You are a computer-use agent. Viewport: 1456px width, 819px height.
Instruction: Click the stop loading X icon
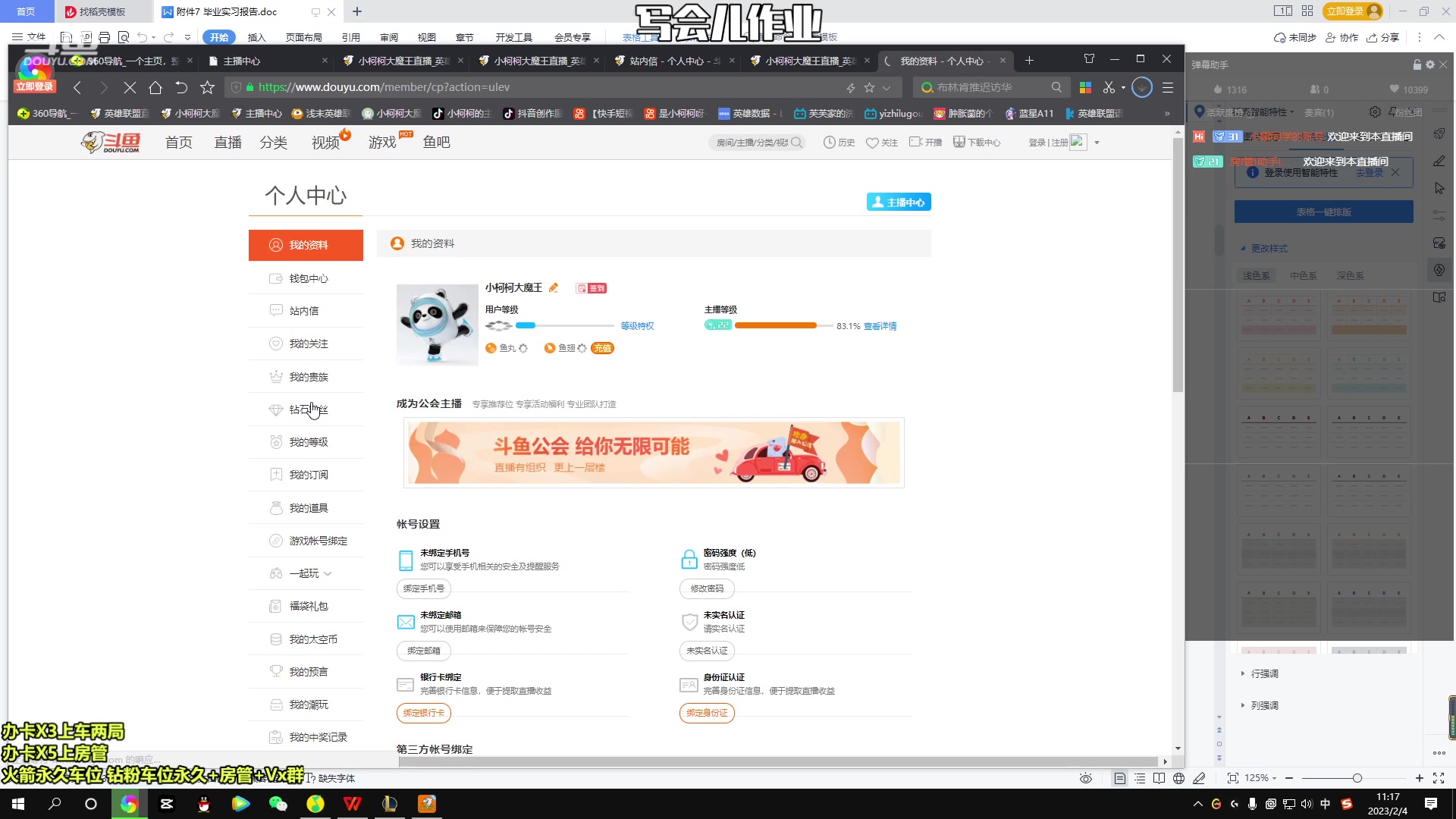point(130,88)
